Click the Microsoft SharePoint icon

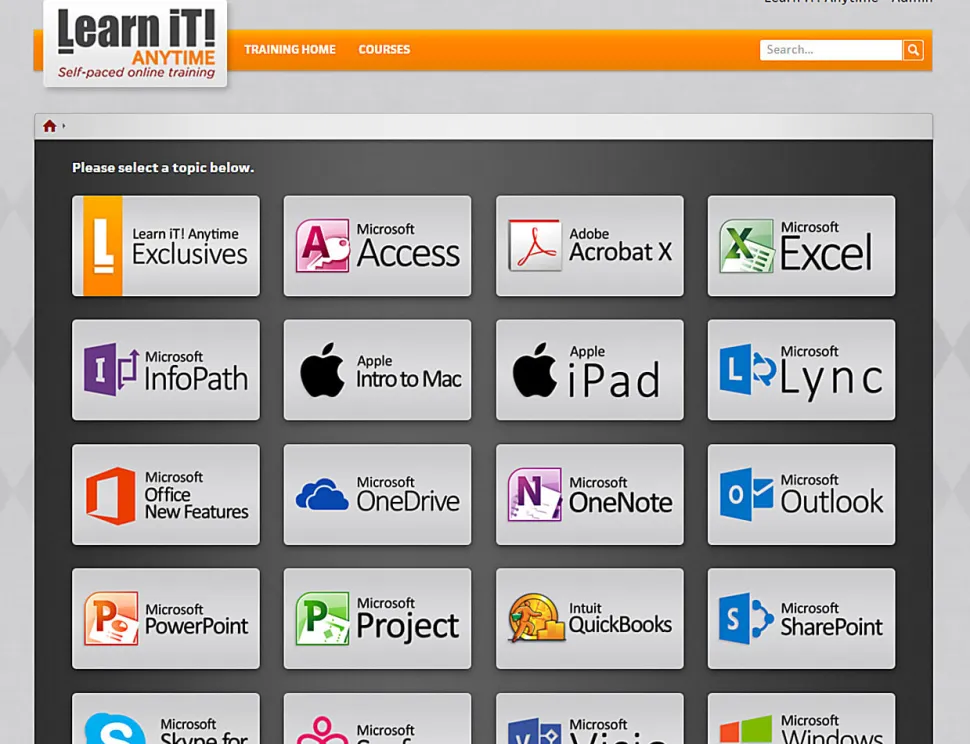coord(746,618)
